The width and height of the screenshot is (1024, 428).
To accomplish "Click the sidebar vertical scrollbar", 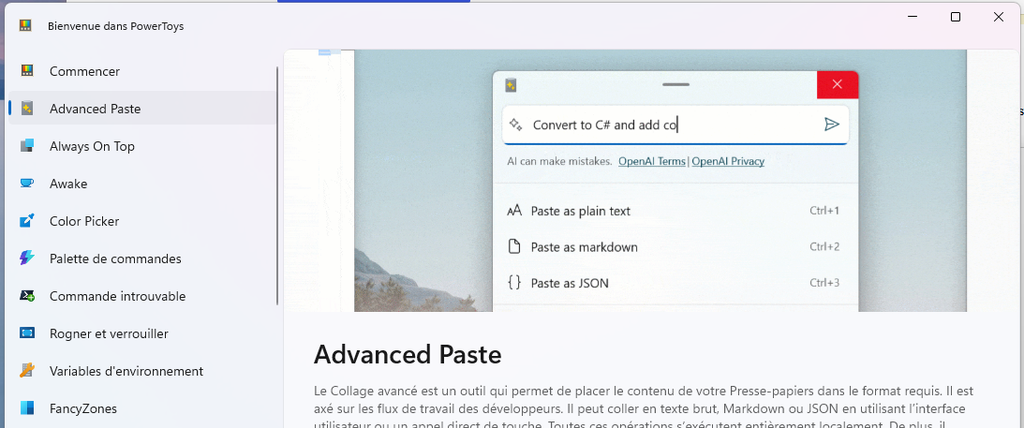I will (x=278, y=186).
